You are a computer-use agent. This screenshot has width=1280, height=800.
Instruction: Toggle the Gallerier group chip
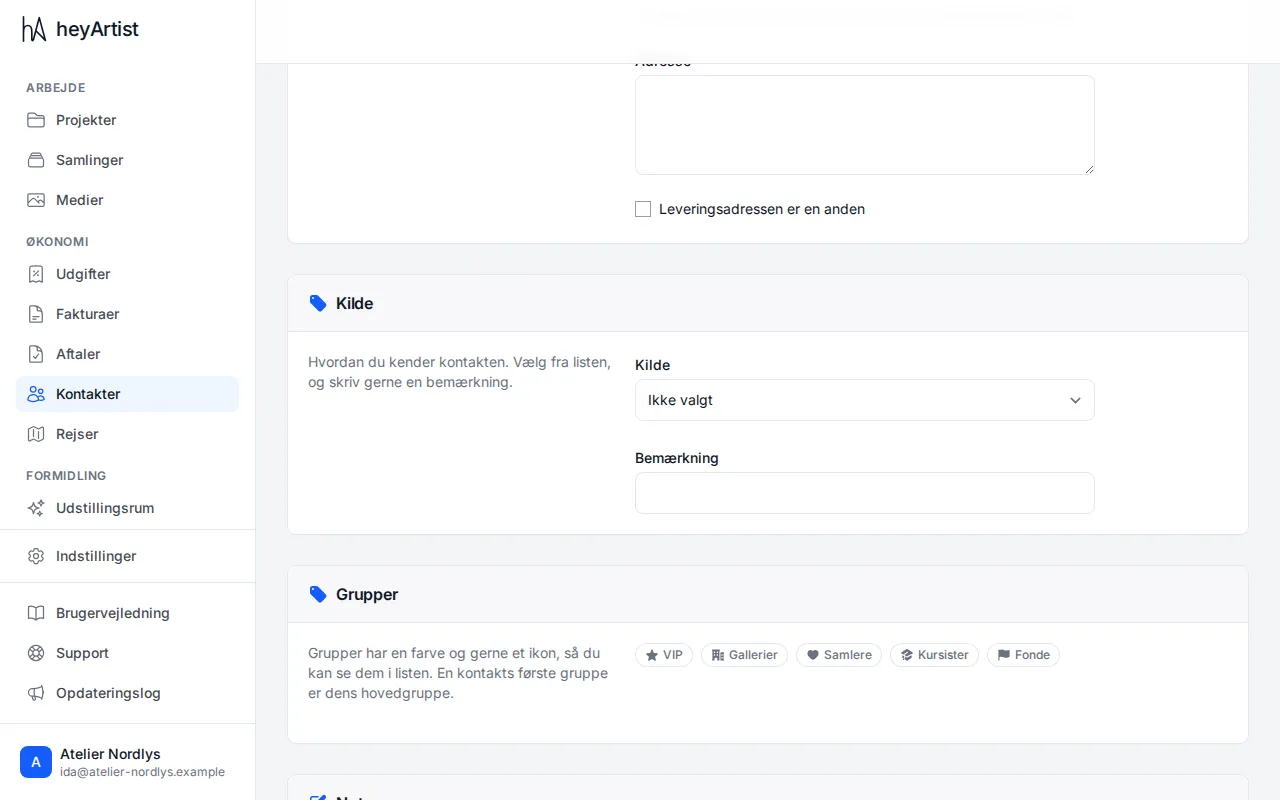(x=745, y=655)
